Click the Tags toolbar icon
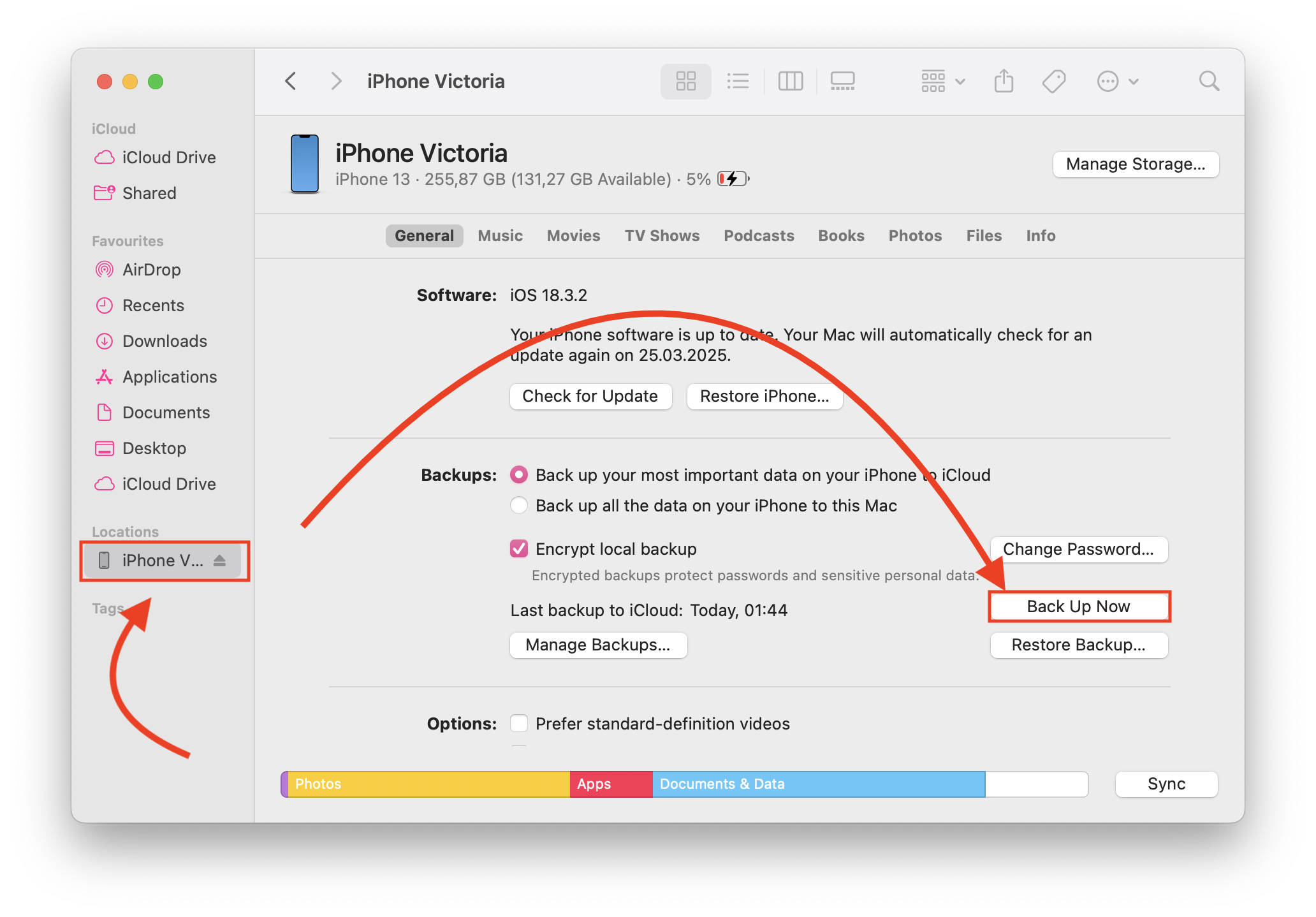Screen dimensions: 1316x917 [x=1054, y=82]
